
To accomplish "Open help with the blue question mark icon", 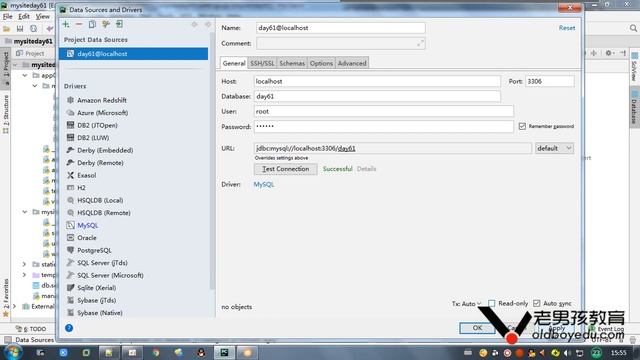I will [69, 328].
